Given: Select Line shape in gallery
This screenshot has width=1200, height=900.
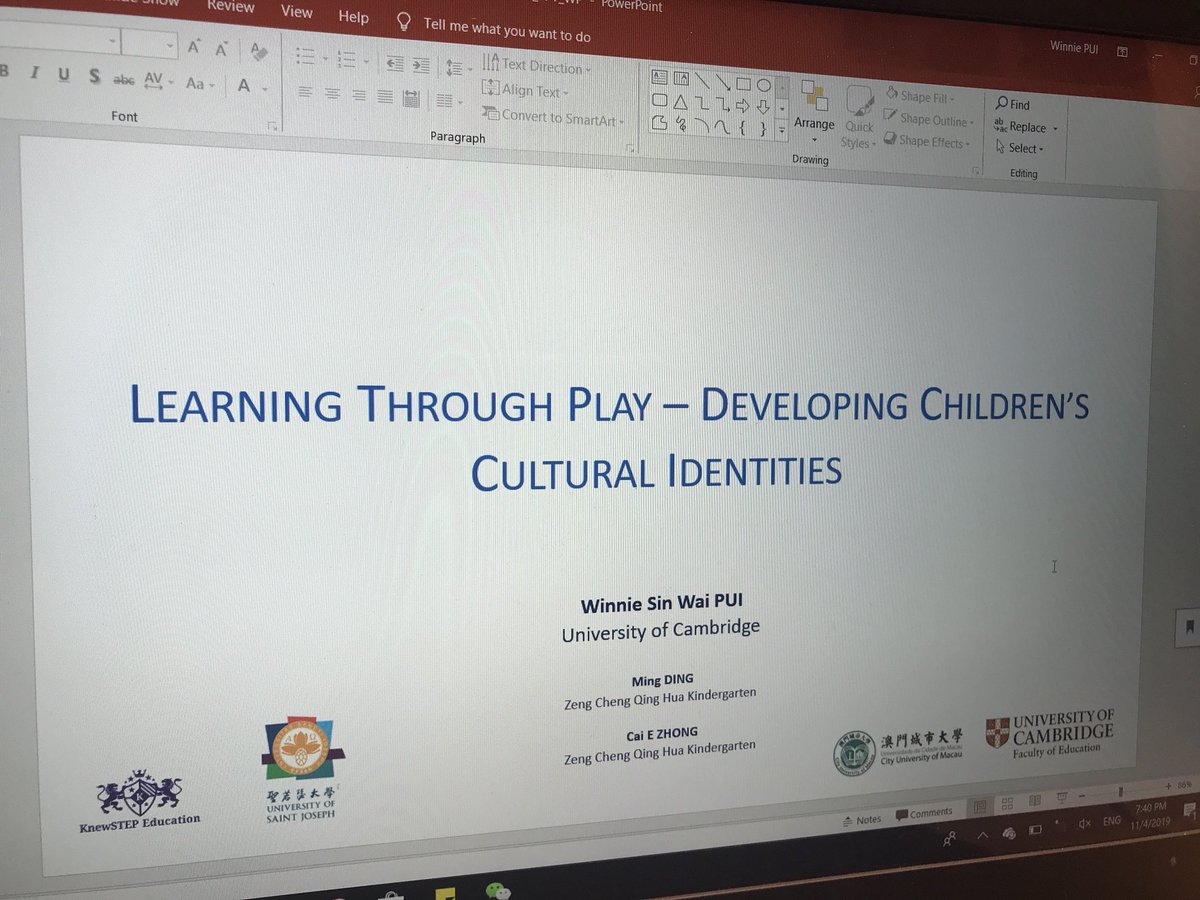Looking at the screenshot, I should tap(703, 80).
